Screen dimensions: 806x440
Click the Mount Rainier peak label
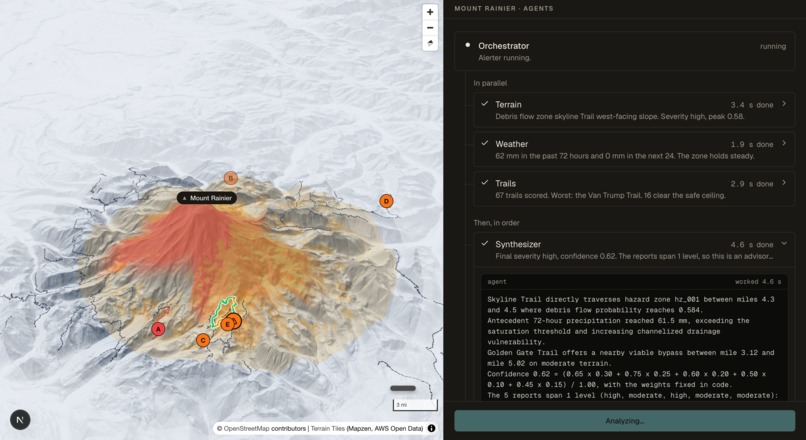point(207,198)
